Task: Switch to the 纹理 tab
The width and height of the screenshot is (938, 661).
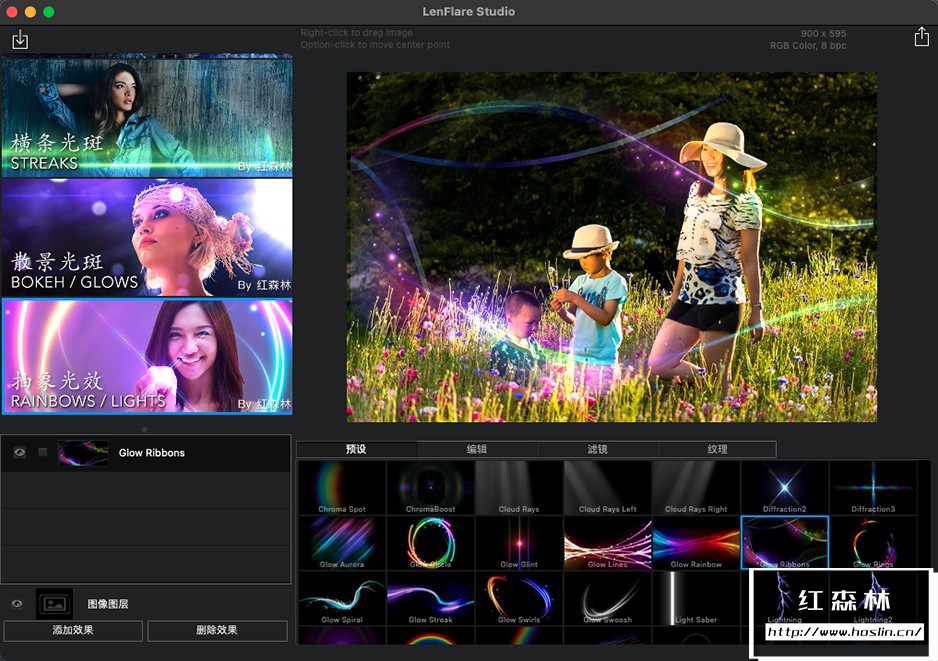Action: click(717, 450)
